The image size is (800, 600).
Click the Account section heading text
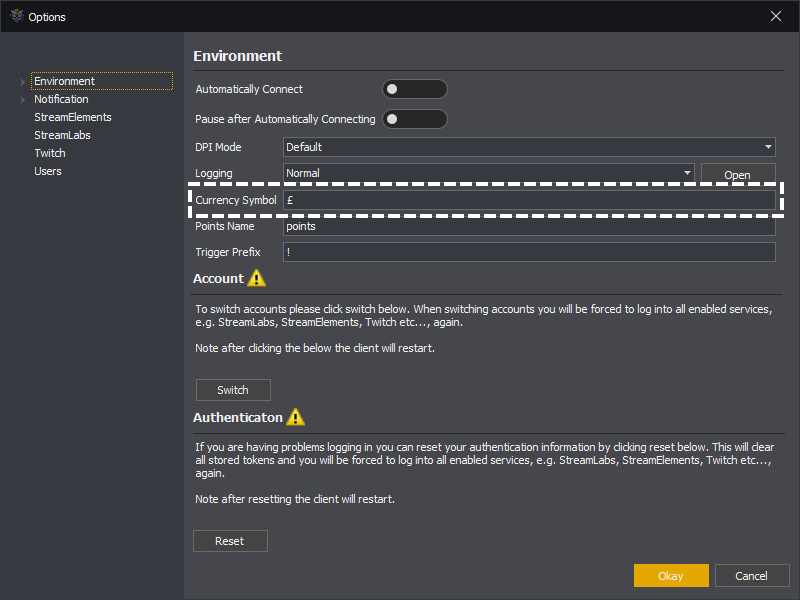pos(218,279)
